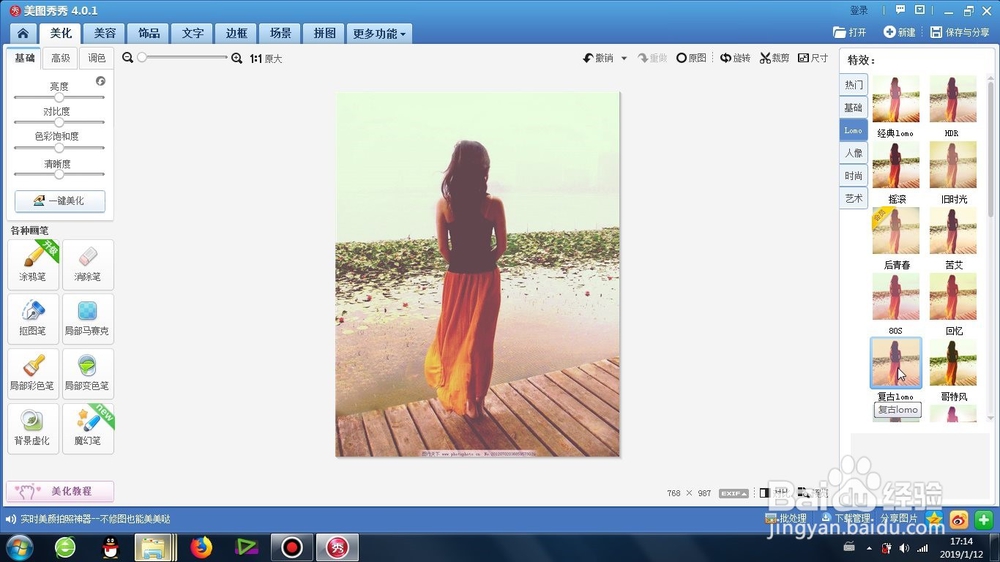
Task: Select the 高级 sub-tab
Action: coord(61,58)
